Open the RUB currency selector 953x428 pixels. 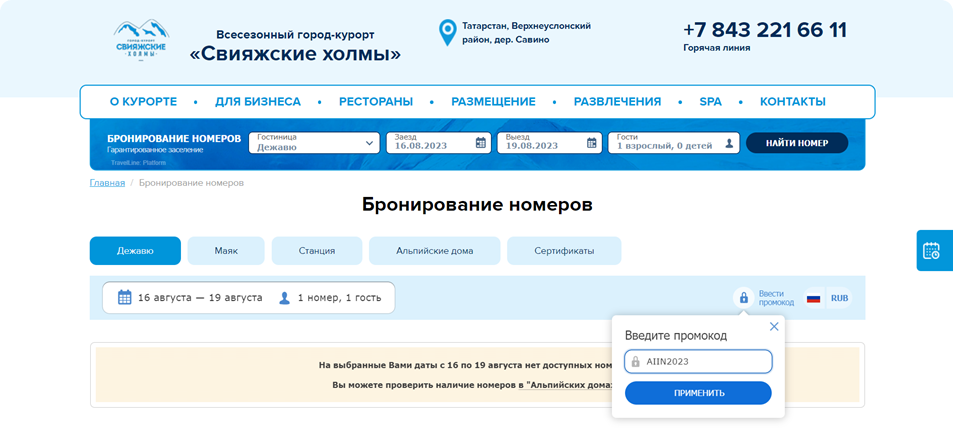point(839,298)
